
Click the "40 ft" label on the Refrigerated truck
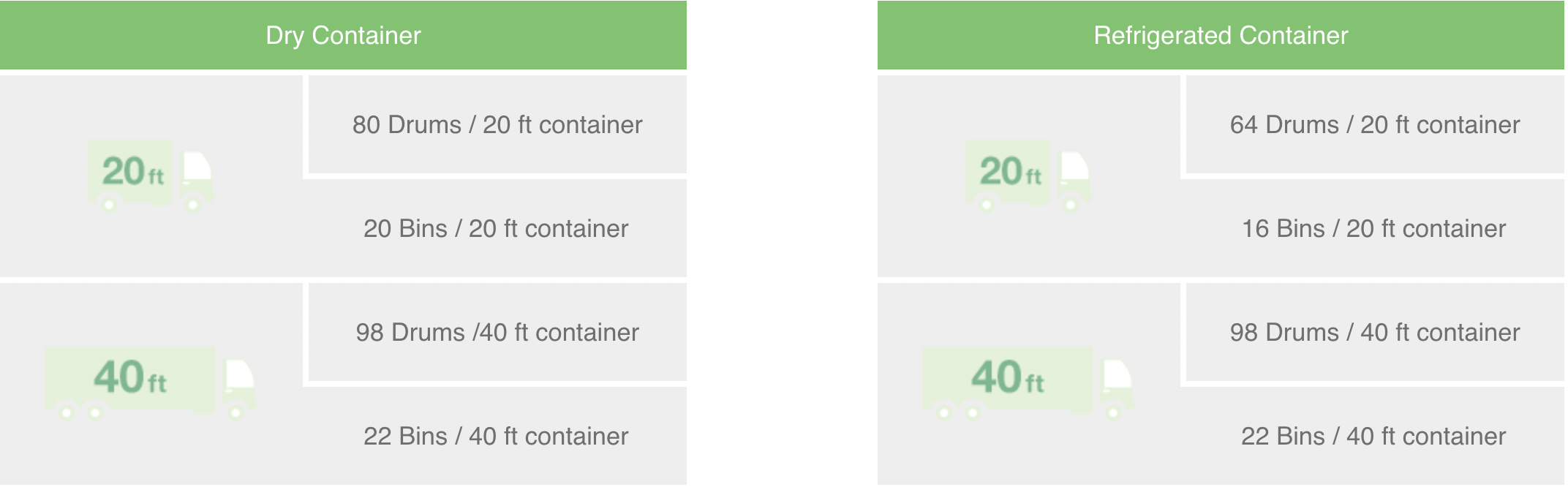coord(1007,377)
